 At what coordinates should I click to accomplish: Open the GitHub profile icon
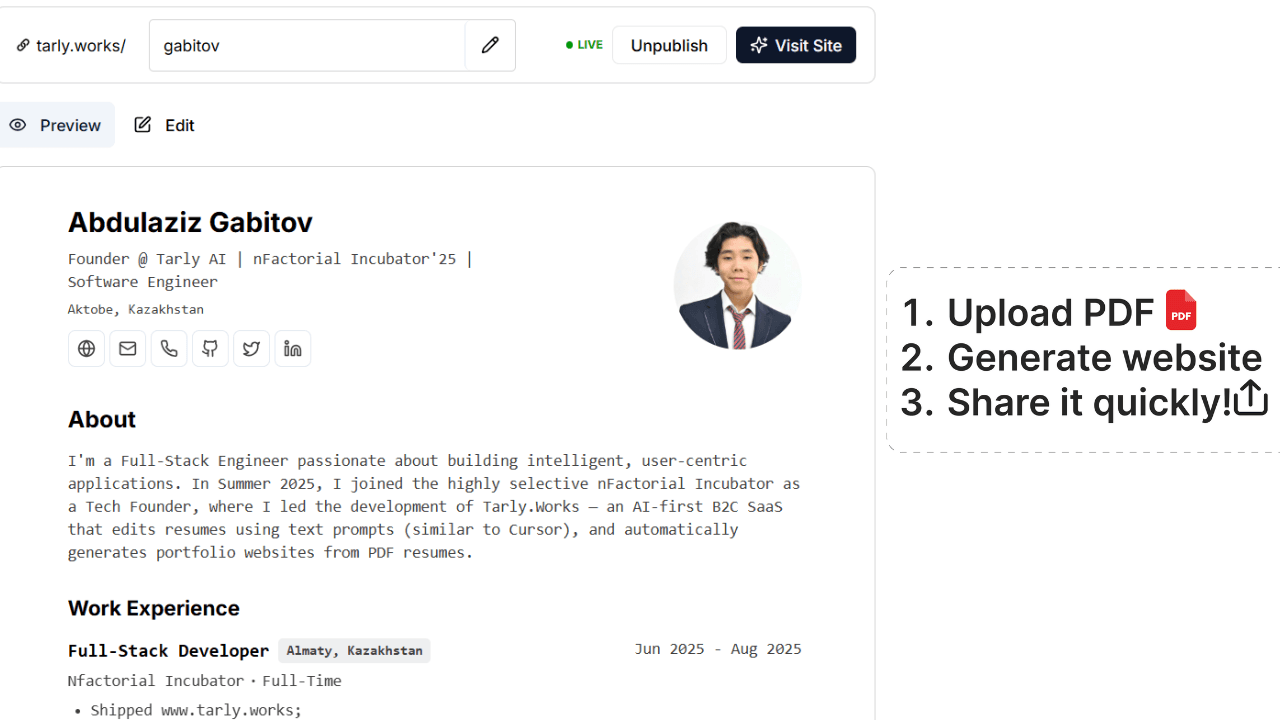(210, 348)
